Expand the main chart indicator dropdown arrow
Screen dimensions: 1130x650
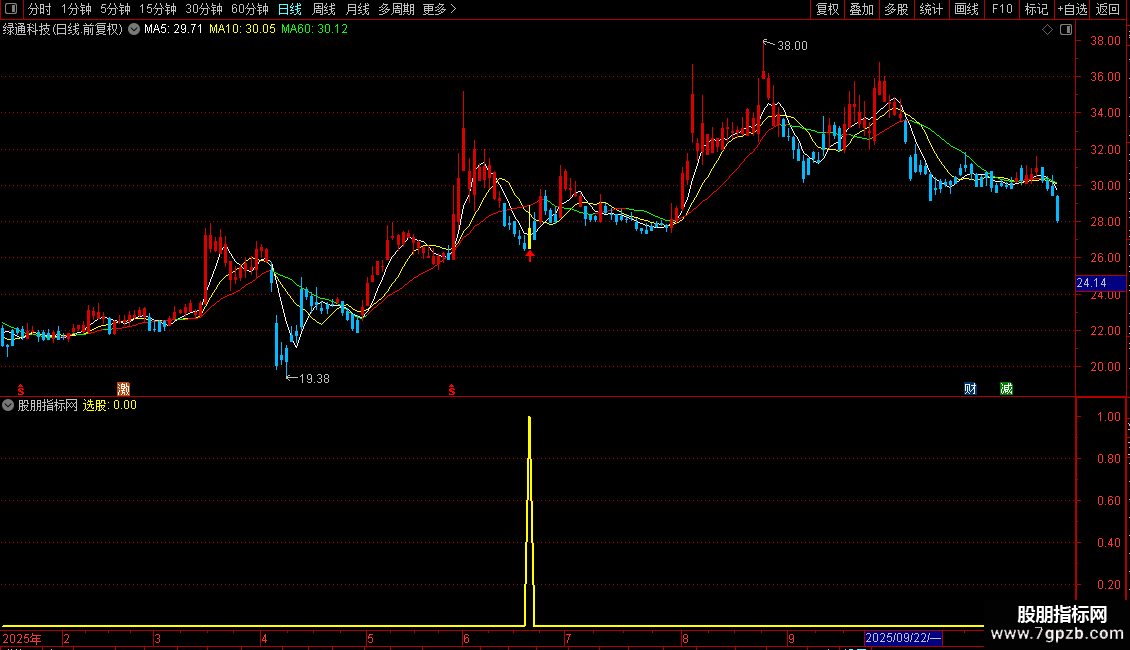pyautogui.click(x=134, y=29)
